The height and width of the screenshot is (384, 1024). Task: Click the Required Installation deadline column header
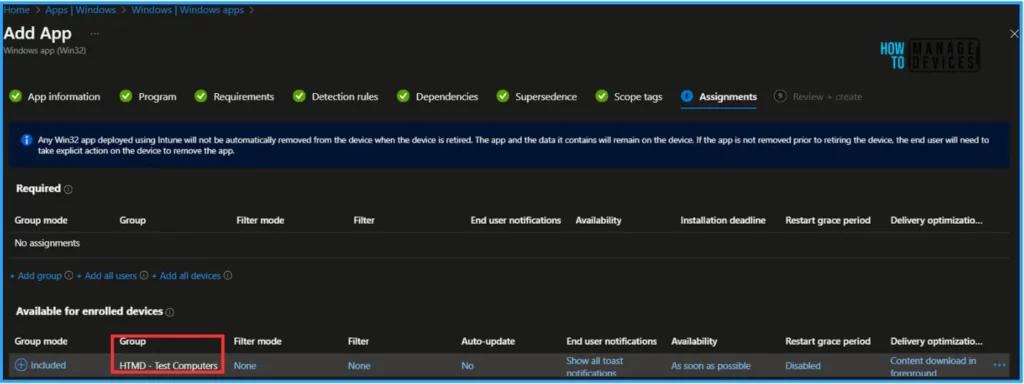723,221
